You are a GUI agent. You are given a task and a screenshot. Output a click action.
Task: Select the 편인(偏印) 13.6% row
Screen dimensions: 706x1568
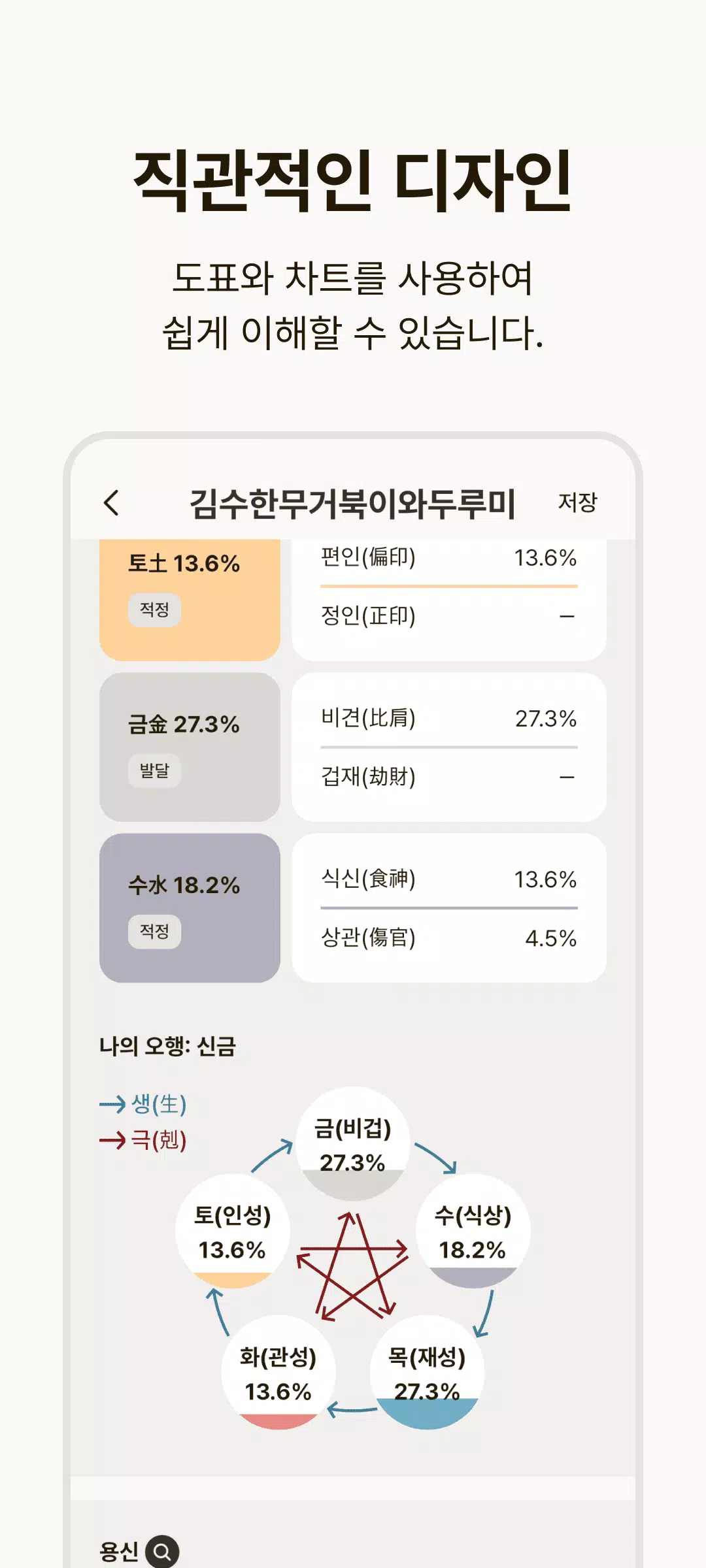pos(449,558)
